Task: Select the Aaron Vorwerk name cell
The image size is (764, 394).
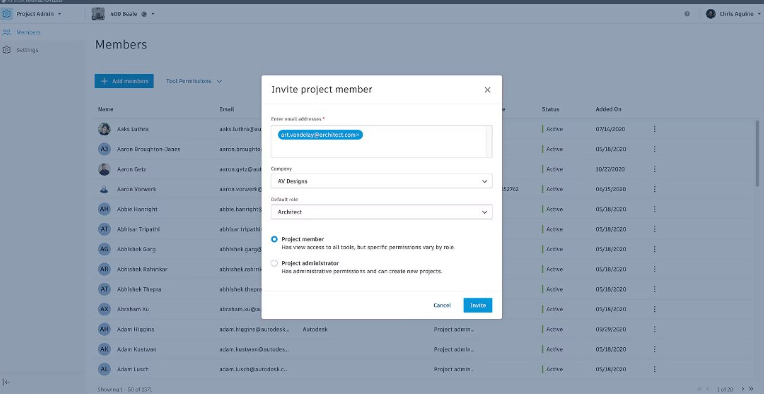Action: (136, 189)
